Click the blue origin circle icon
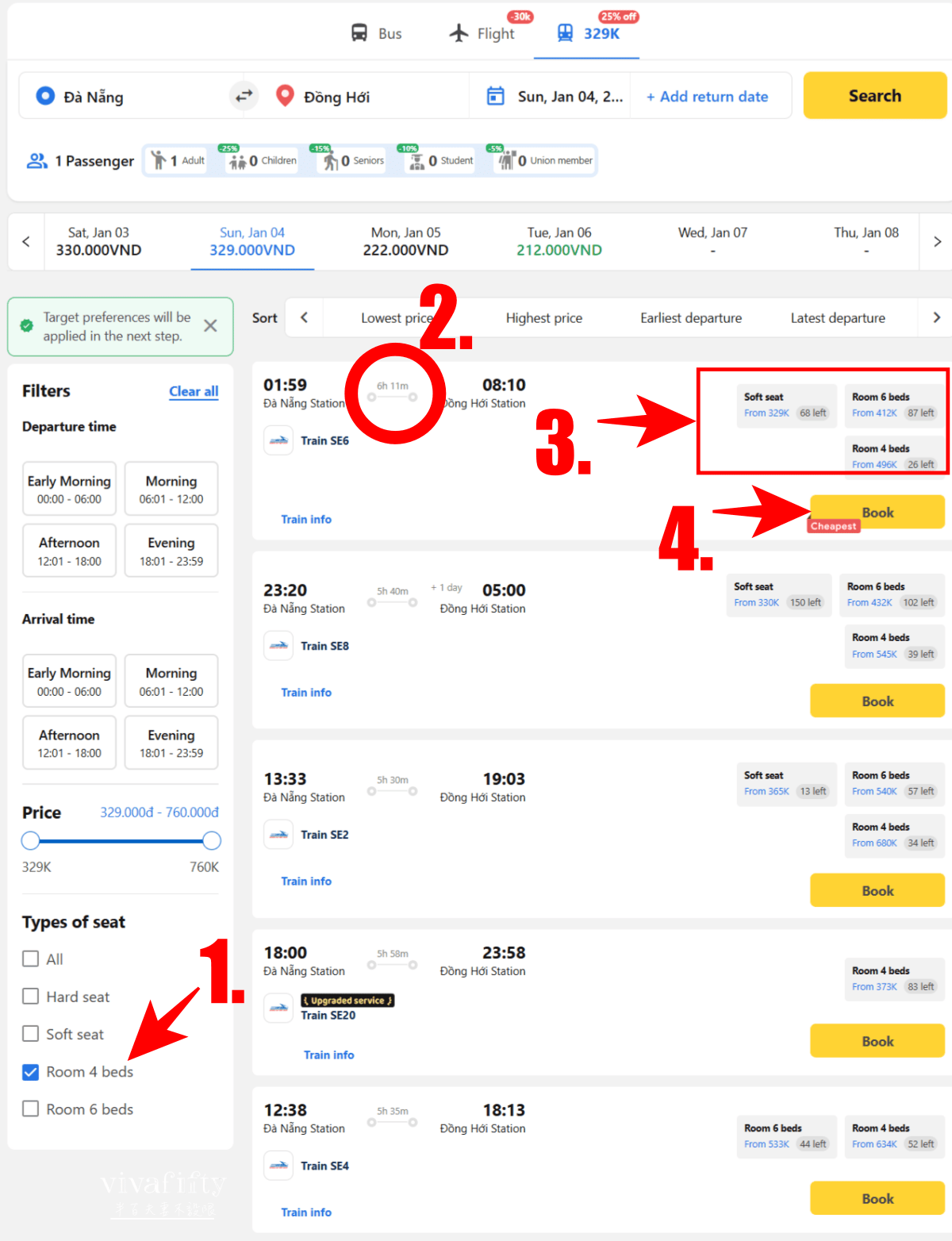Image resolution: width=952 pixels, height=1241 pixels. [45, 96]
